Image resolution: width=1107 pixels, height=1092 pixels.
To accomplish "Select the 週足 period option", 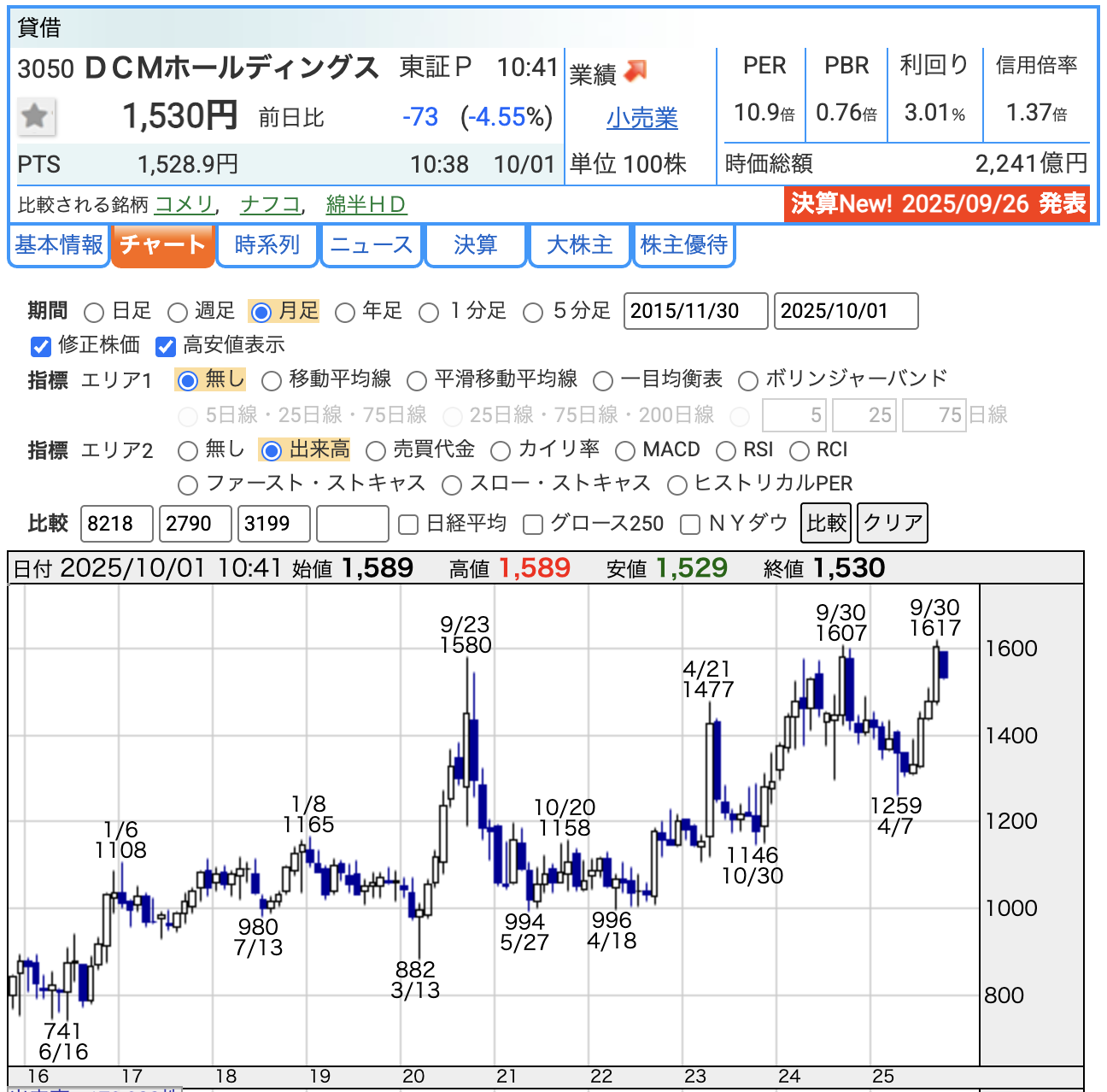I will (178, 313).
